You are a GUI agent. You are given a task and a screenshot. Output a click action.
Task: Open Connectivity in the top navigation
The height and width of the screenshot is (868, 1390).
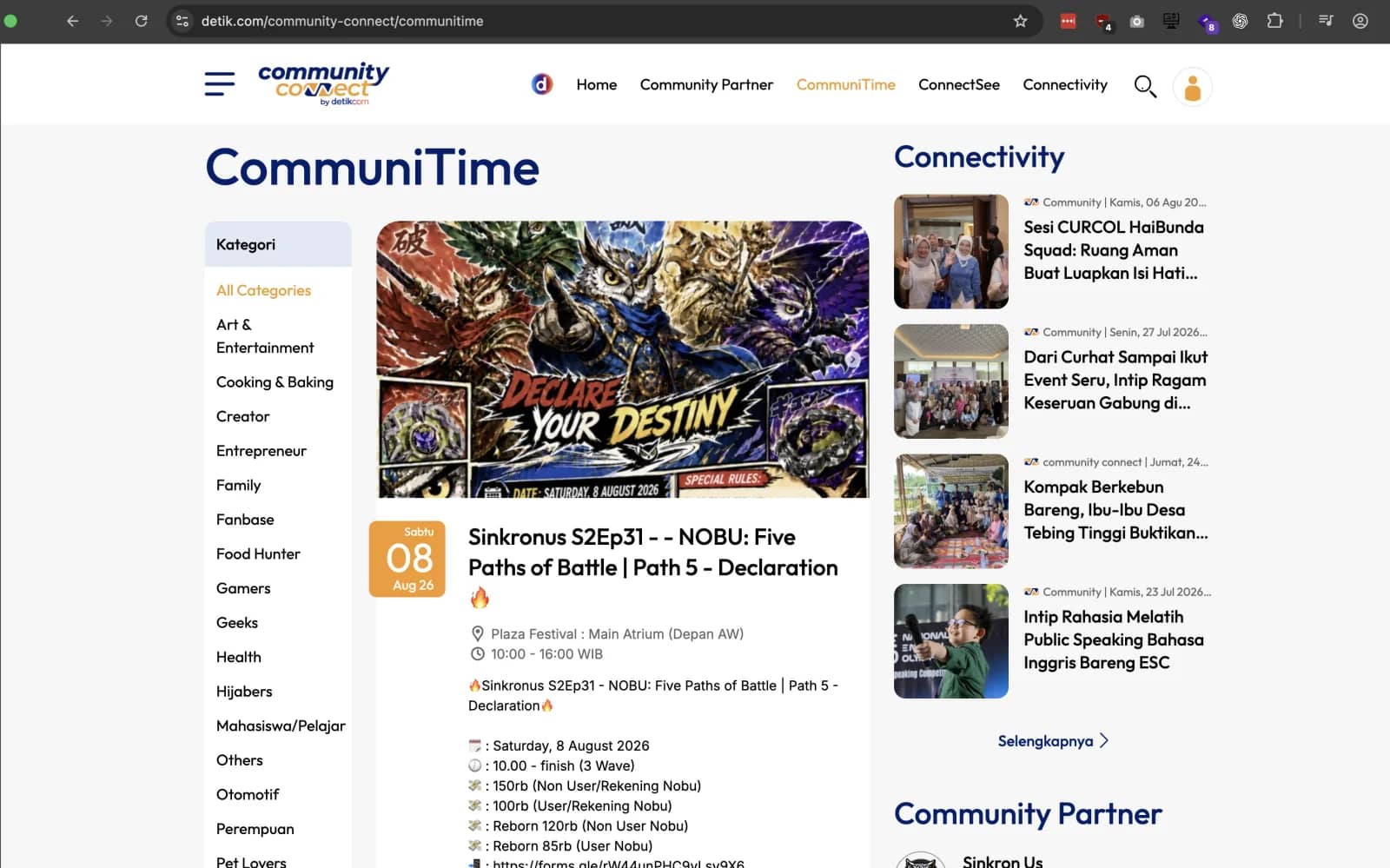pos(1065,84)
